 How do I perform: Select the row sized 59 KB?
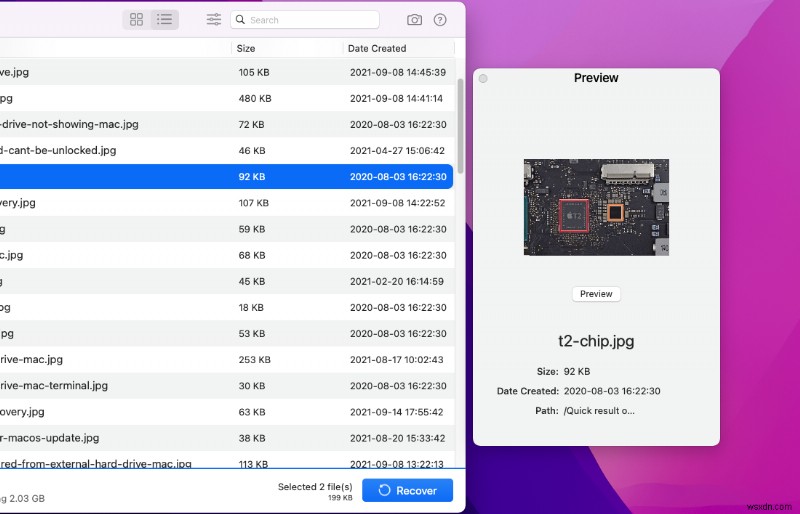tap(227, 229)
